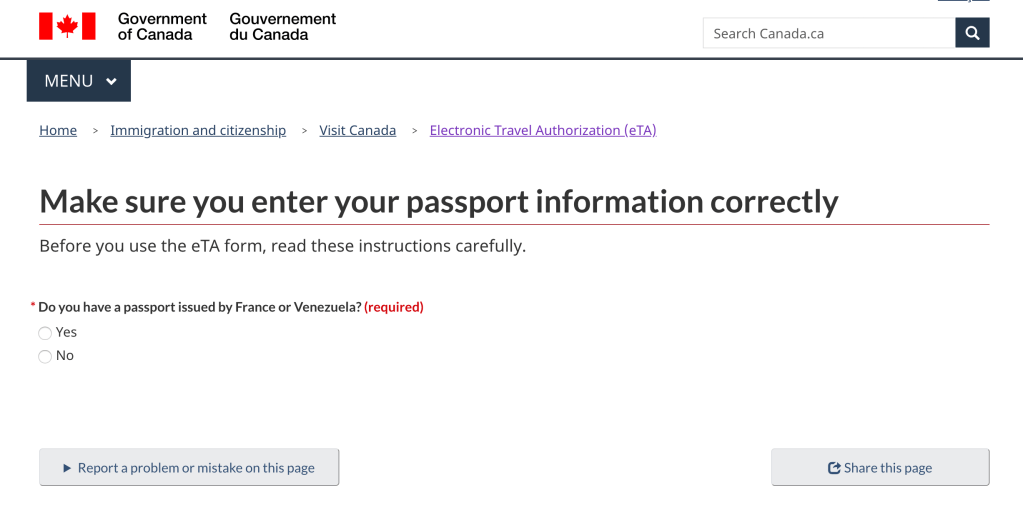The image size is (1023, 505).
Task: Click the Government of Canada wordmark
Action: 162,26
